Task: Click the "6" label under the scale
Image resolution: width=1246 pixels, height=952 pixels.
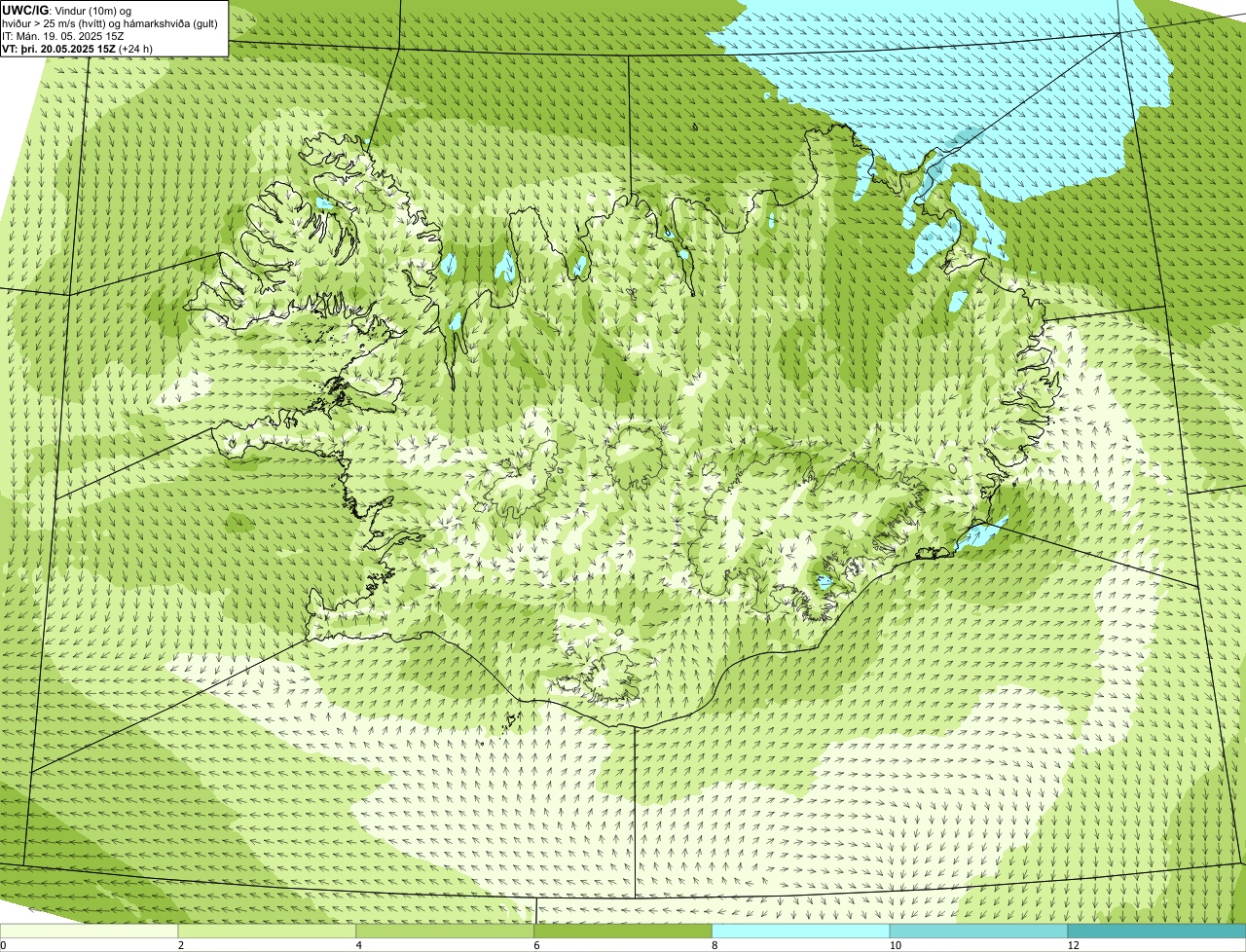Action: pos(536,945)
